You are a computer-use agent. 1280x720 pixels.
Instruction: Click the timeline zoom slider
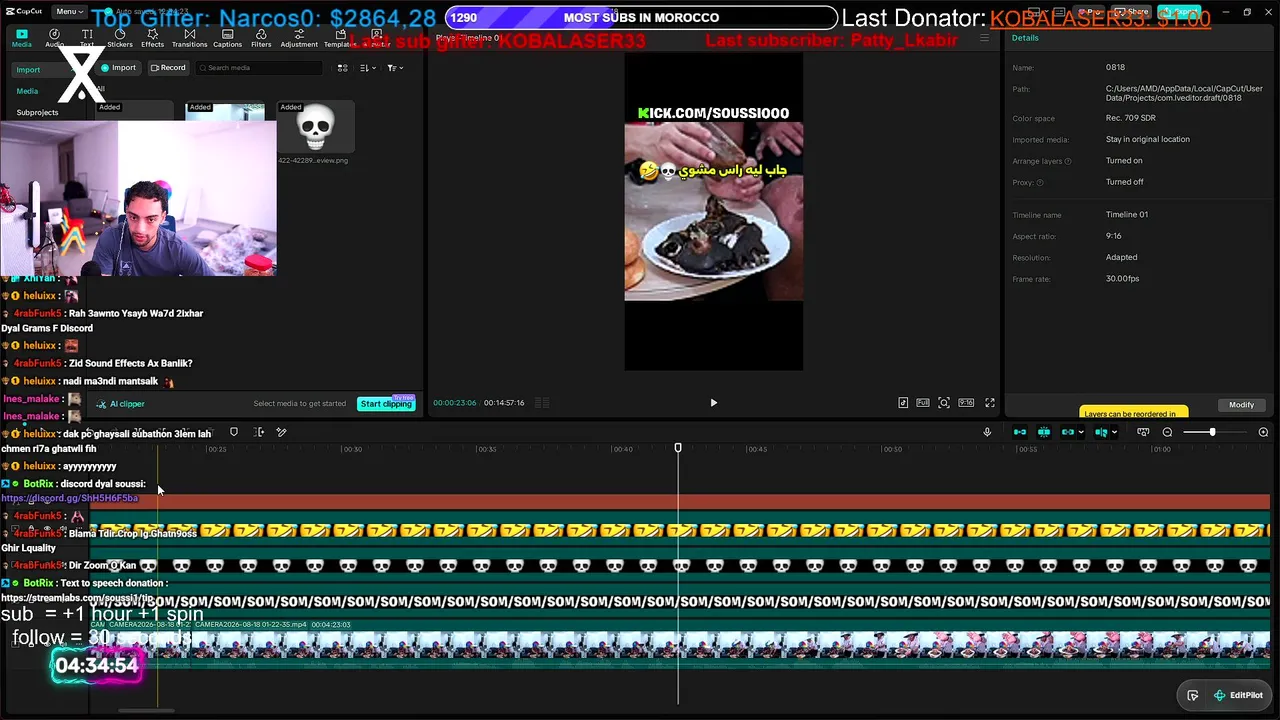click(x=1213, y=432)
